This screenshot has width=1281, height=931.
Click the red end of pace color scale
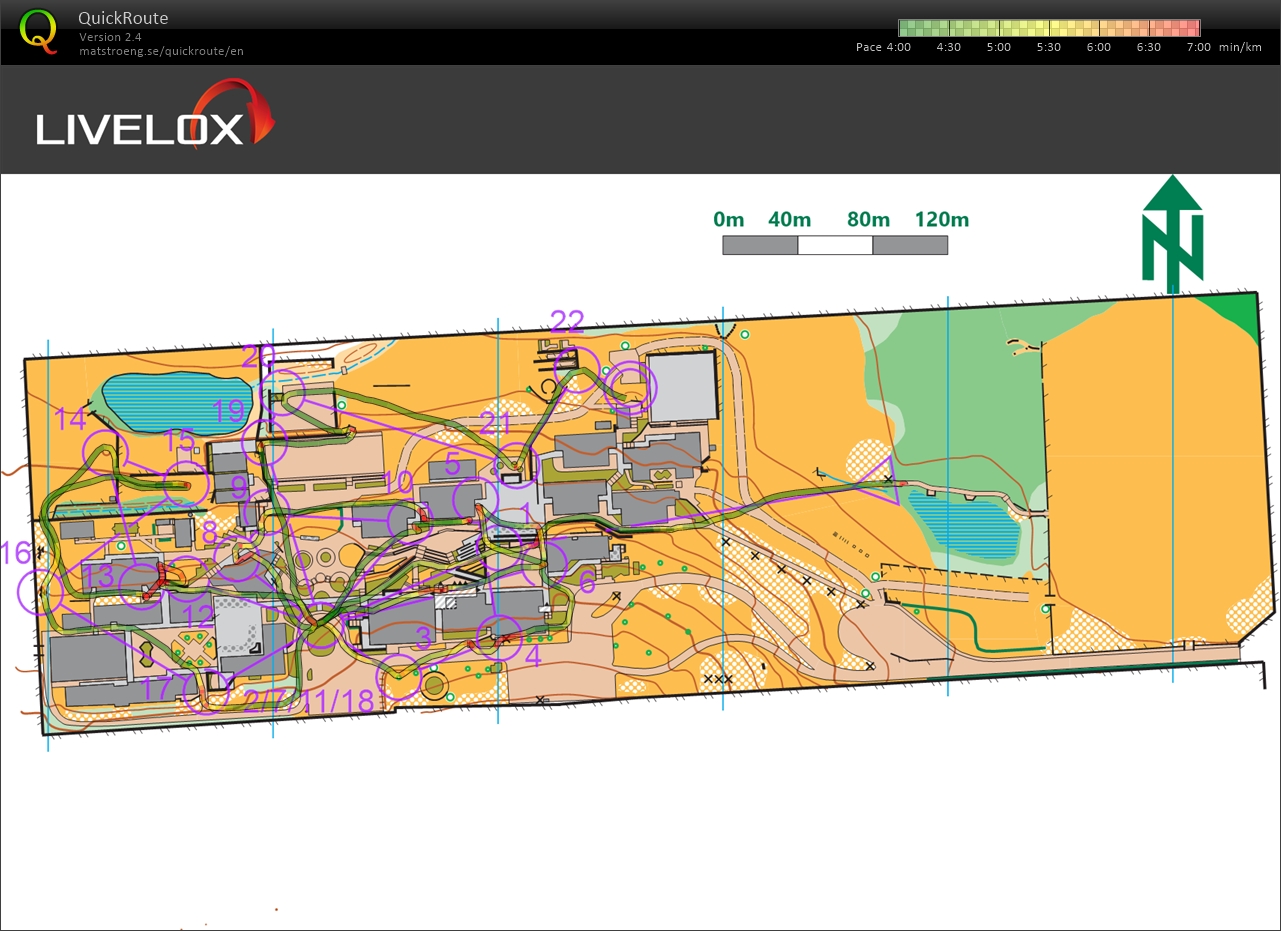pyautogui.click(x=1188, y=28)
